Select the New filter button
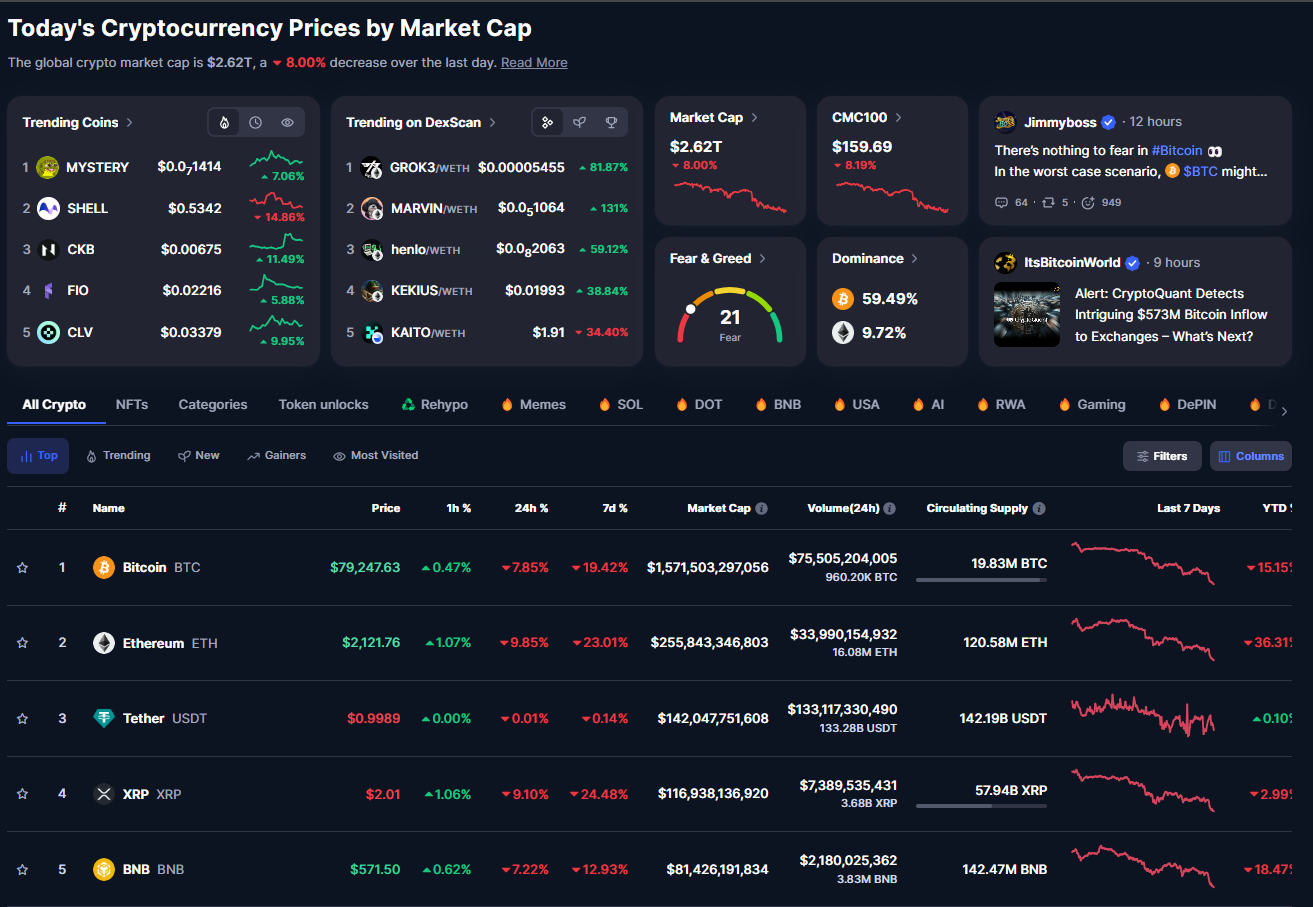This screenshot has height=907, width=1313. 199,456
